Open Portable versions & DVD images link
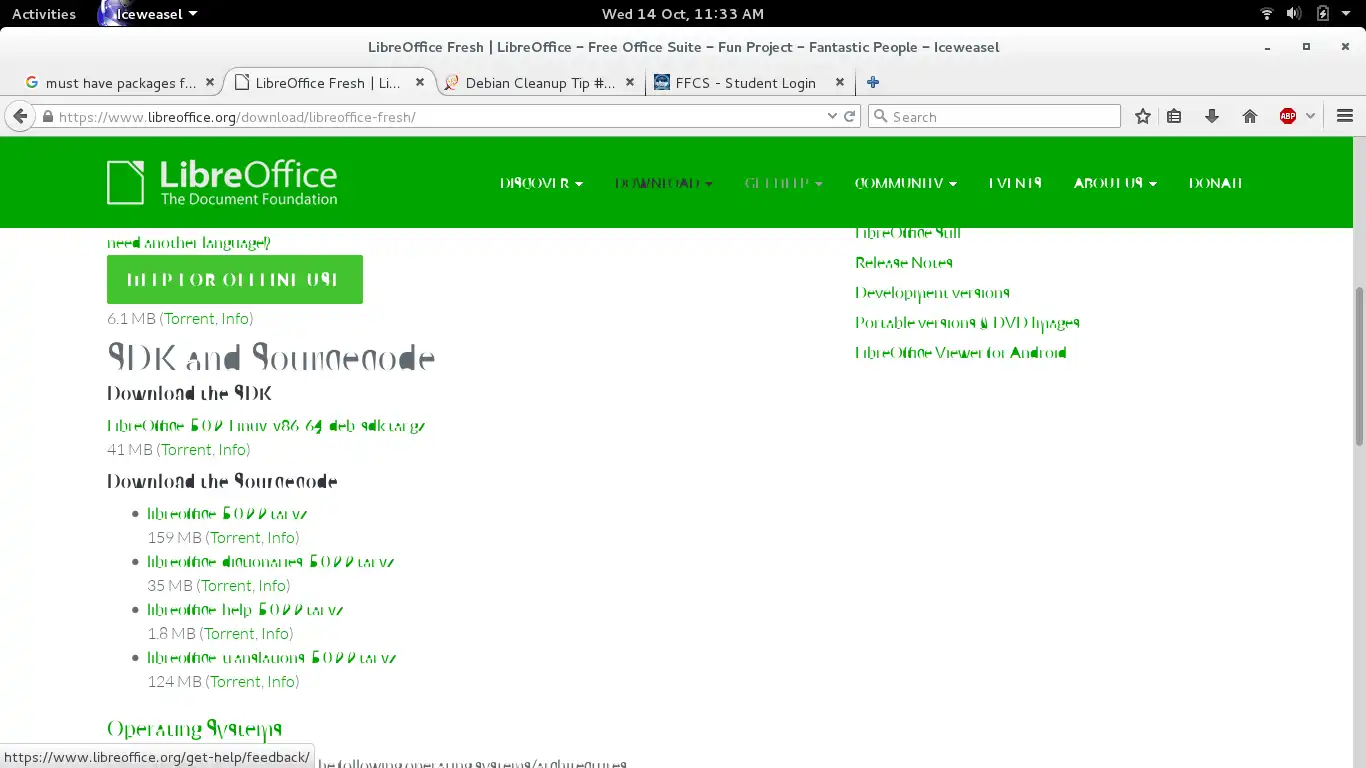The image size is (1366, 768). [x=967, y=323]
